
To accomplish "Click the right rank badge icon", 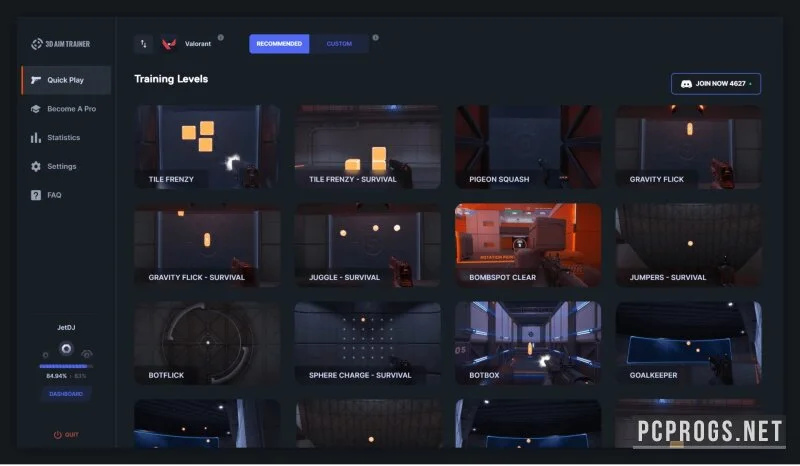I will pyautogui.click(x=87, y=354).
